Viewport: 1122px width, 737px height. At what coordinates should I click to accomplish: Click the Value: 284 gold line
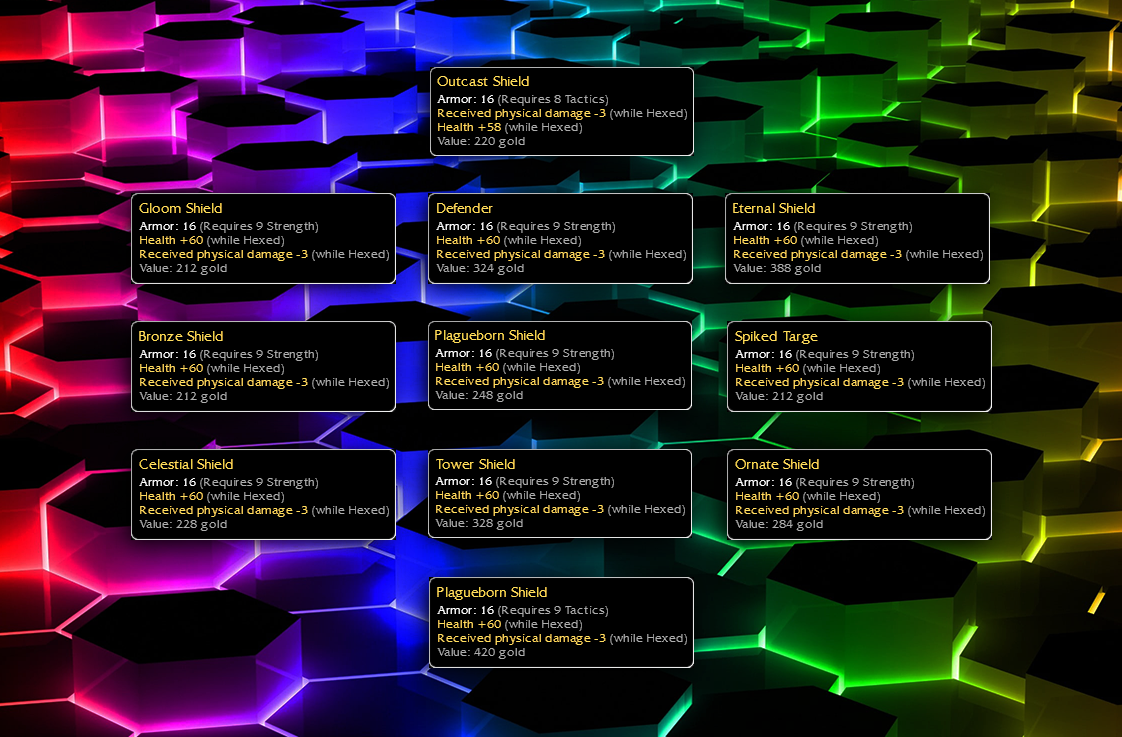(x=779, y=524)
